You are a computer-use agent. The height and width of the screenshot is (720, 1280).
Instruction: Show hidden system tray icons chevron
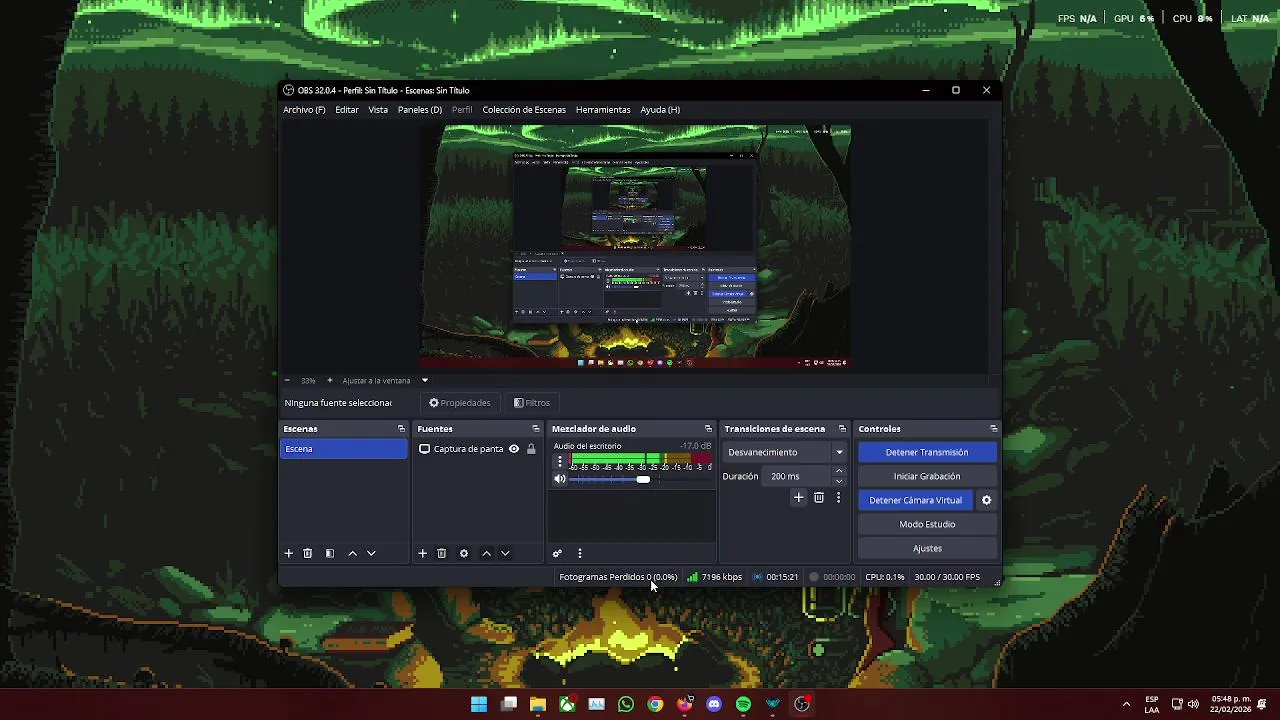point(1126,704)
